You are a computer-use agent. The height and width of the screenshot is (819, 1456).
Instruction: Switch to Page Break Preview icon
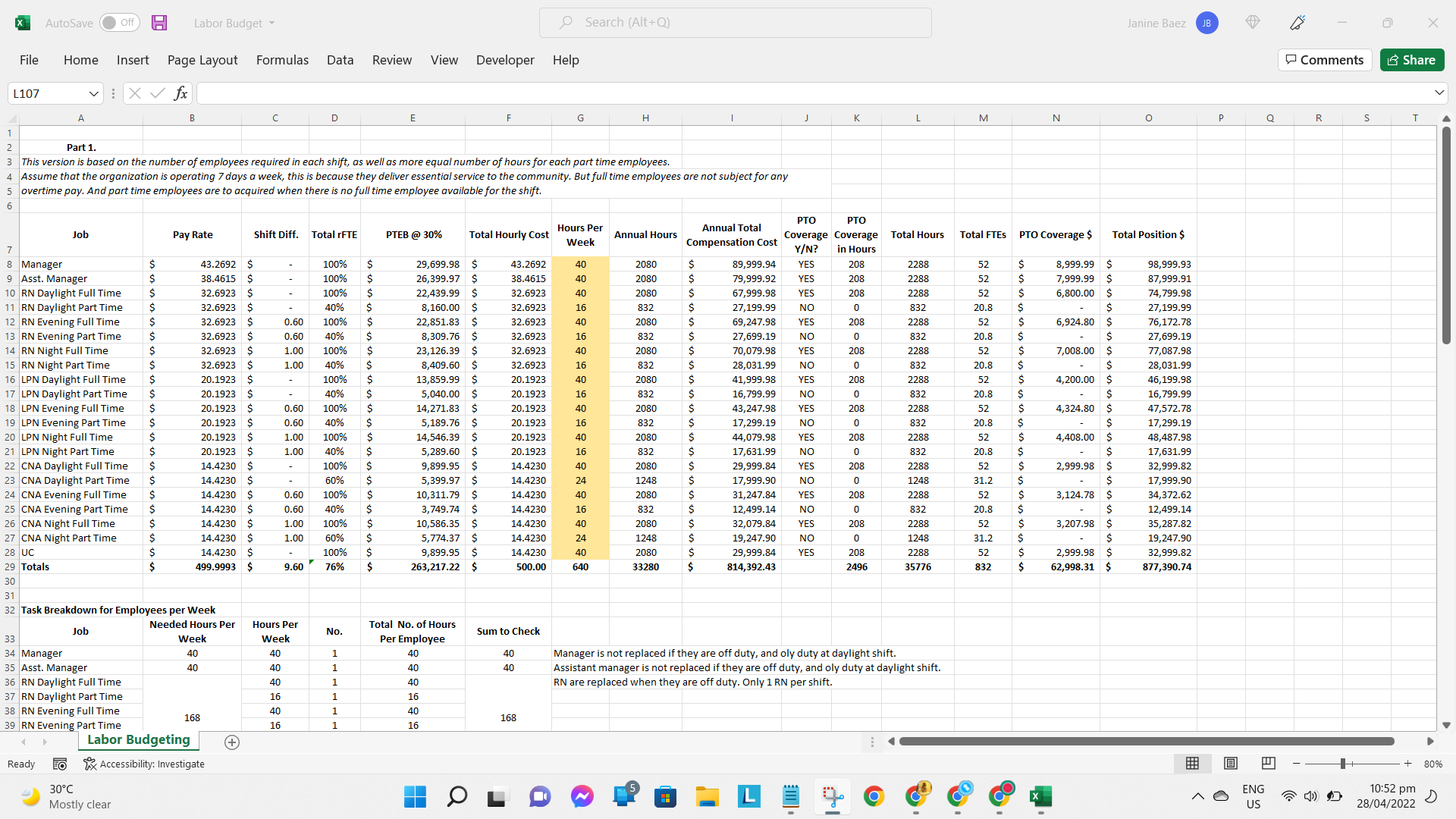(1268, 764)
